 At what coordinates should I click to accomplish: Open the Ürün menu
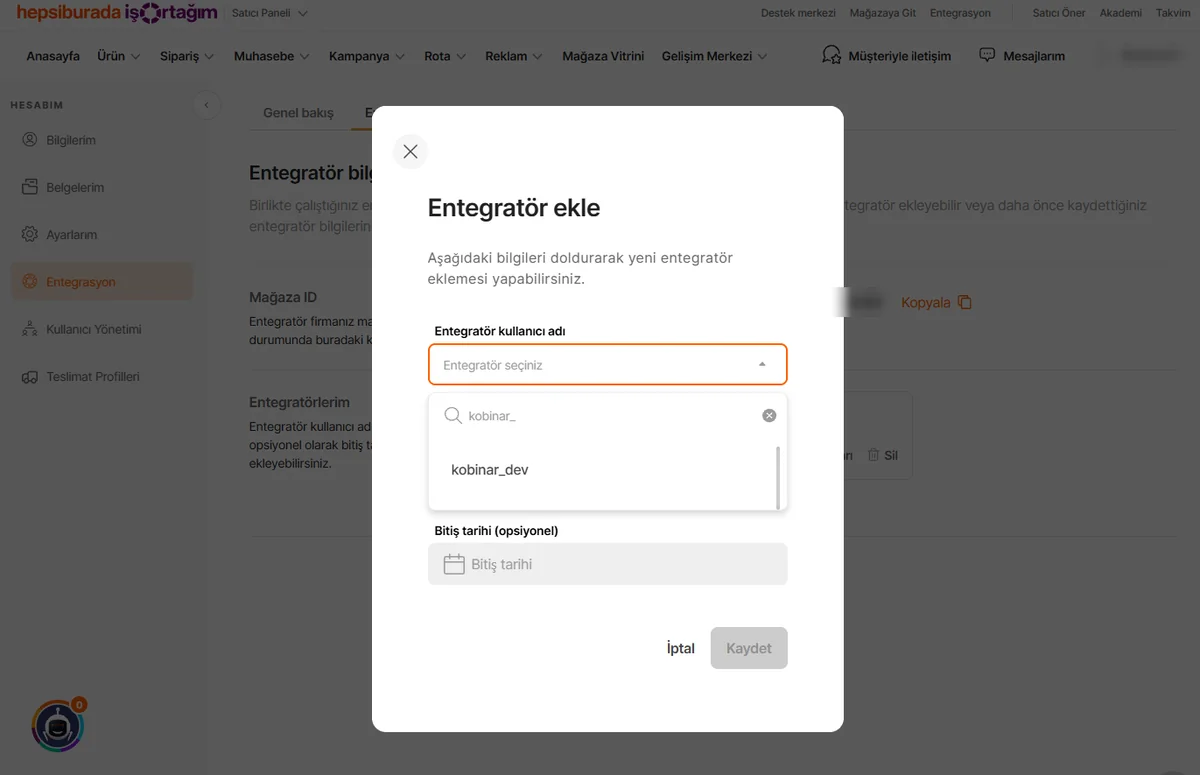pos(119,56)
